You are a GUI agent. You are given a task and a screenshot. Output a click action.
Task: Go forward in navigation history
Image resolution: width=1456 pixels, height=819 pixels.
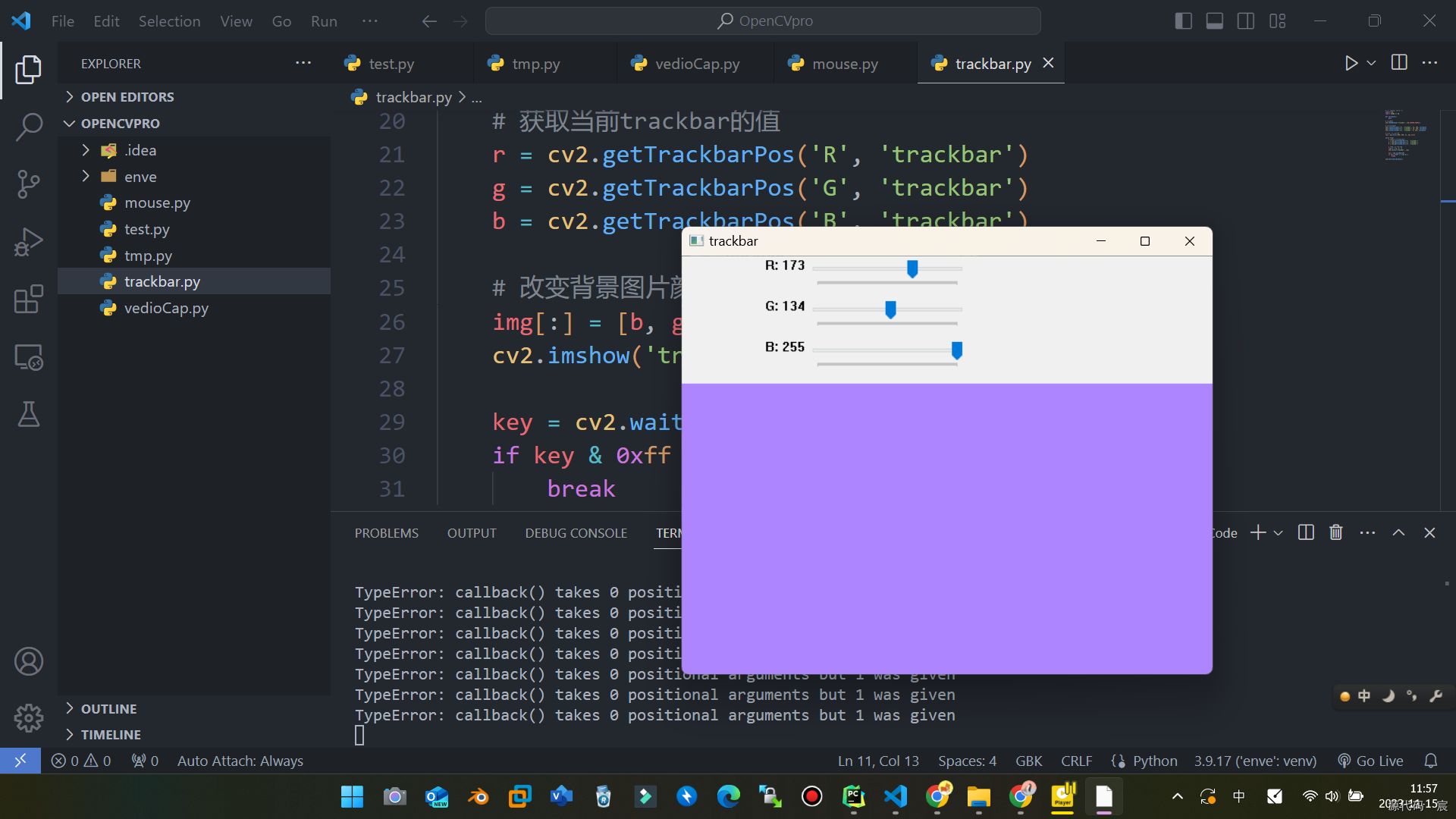tap(460, 21)
